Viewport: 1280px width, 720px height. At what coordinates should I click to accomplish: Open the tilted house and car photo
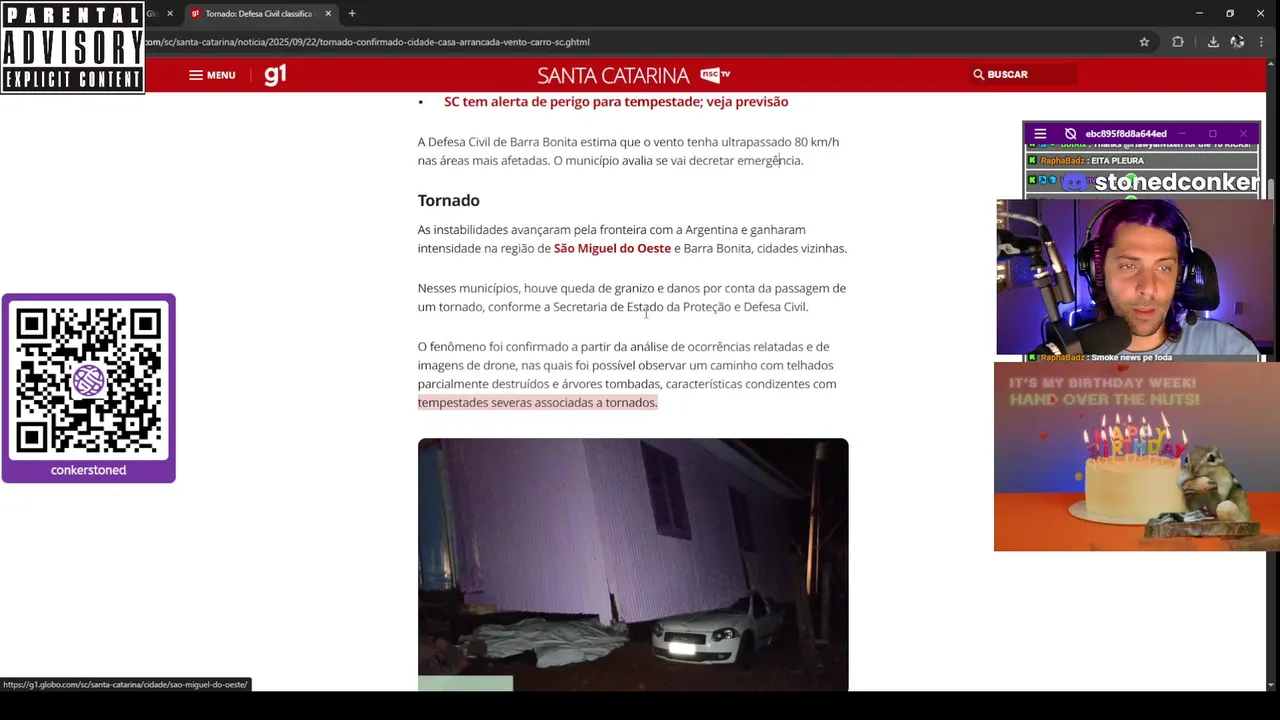(x=633, y=565)
